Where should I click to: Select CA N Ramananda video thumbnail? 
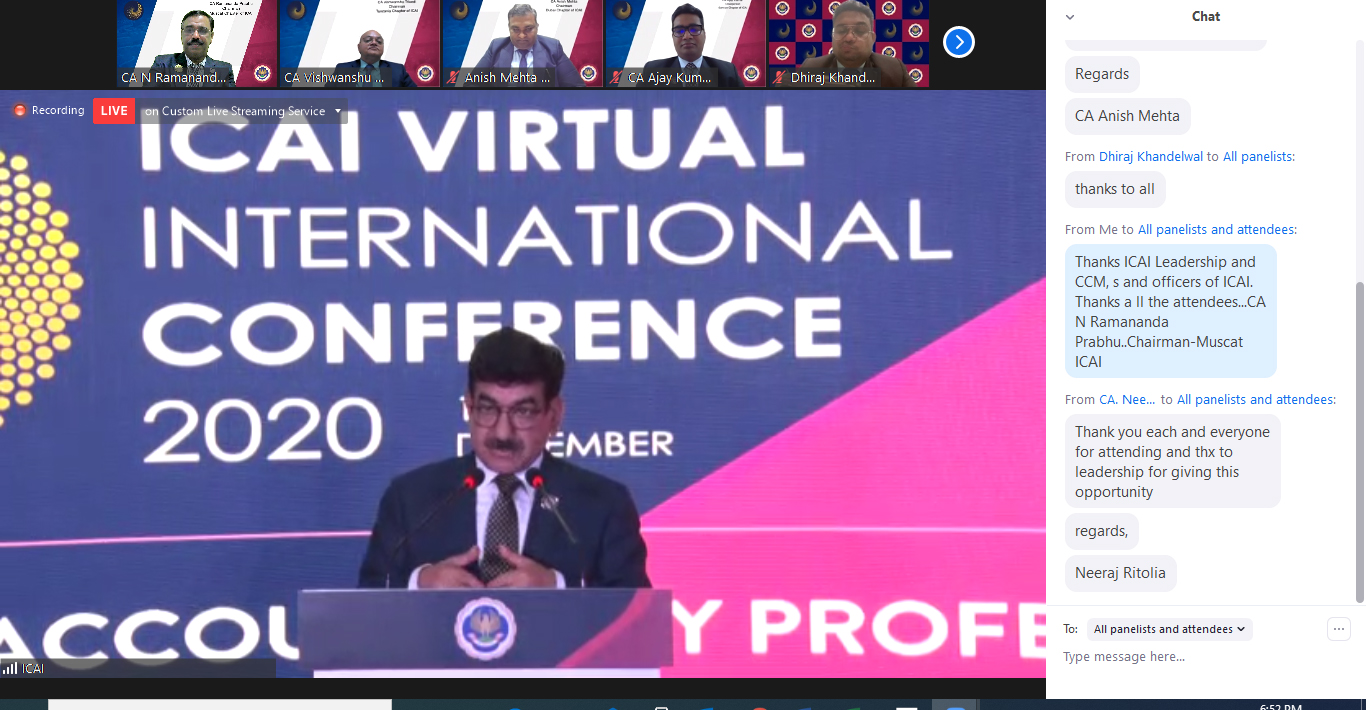[x=196, y=43]
